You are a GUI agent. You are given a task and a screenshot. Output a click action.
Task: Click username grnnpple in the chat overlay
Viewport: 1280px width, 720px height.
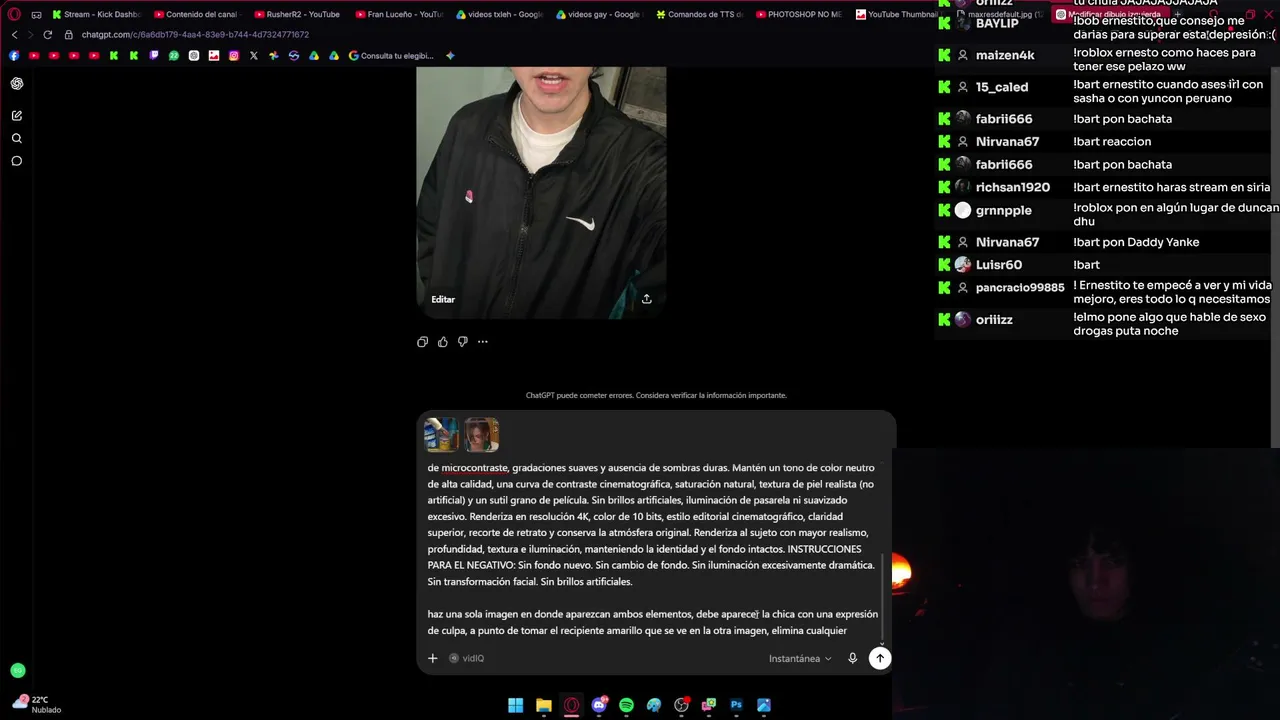pos(1004,210)
